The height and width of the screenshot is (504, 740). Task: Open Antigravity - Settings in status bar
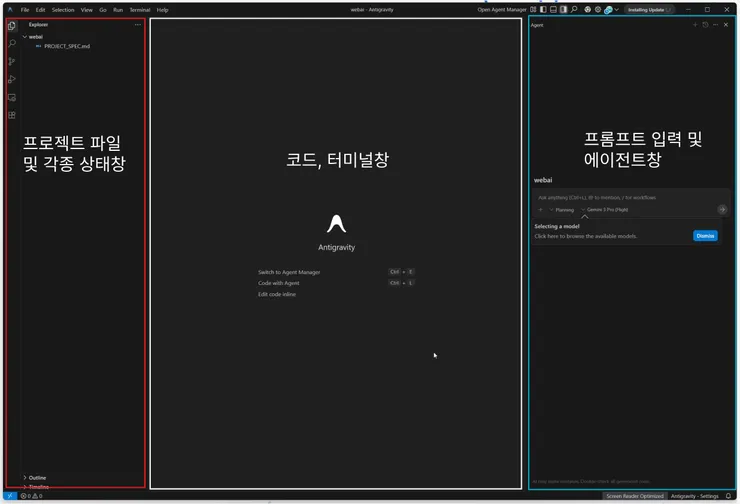coord(695,496)
